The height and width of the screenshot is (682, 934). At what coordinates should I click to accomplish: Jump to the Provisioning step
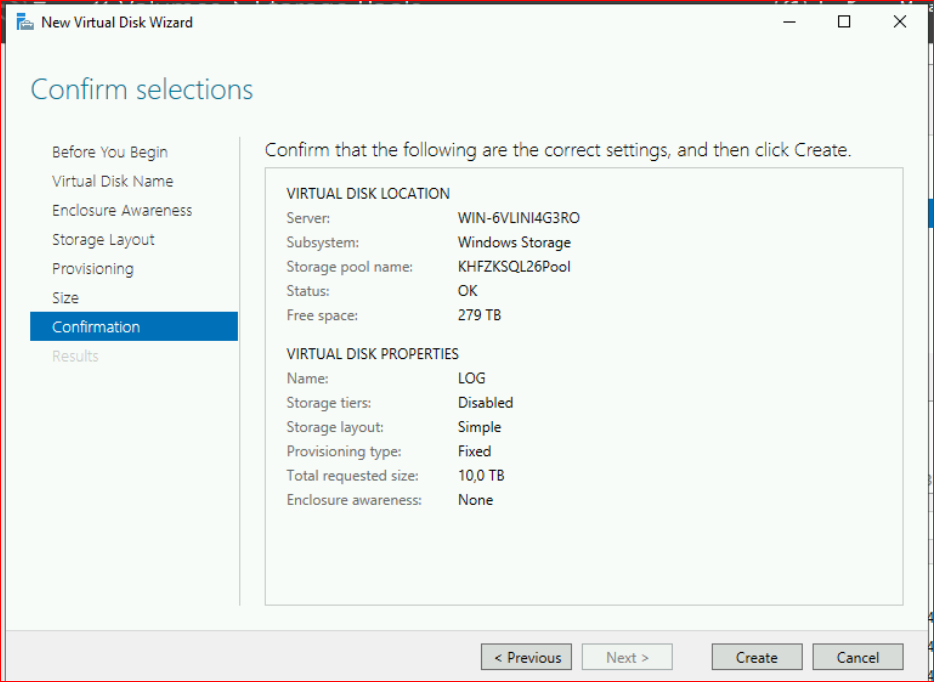click(x=92, y=268)
